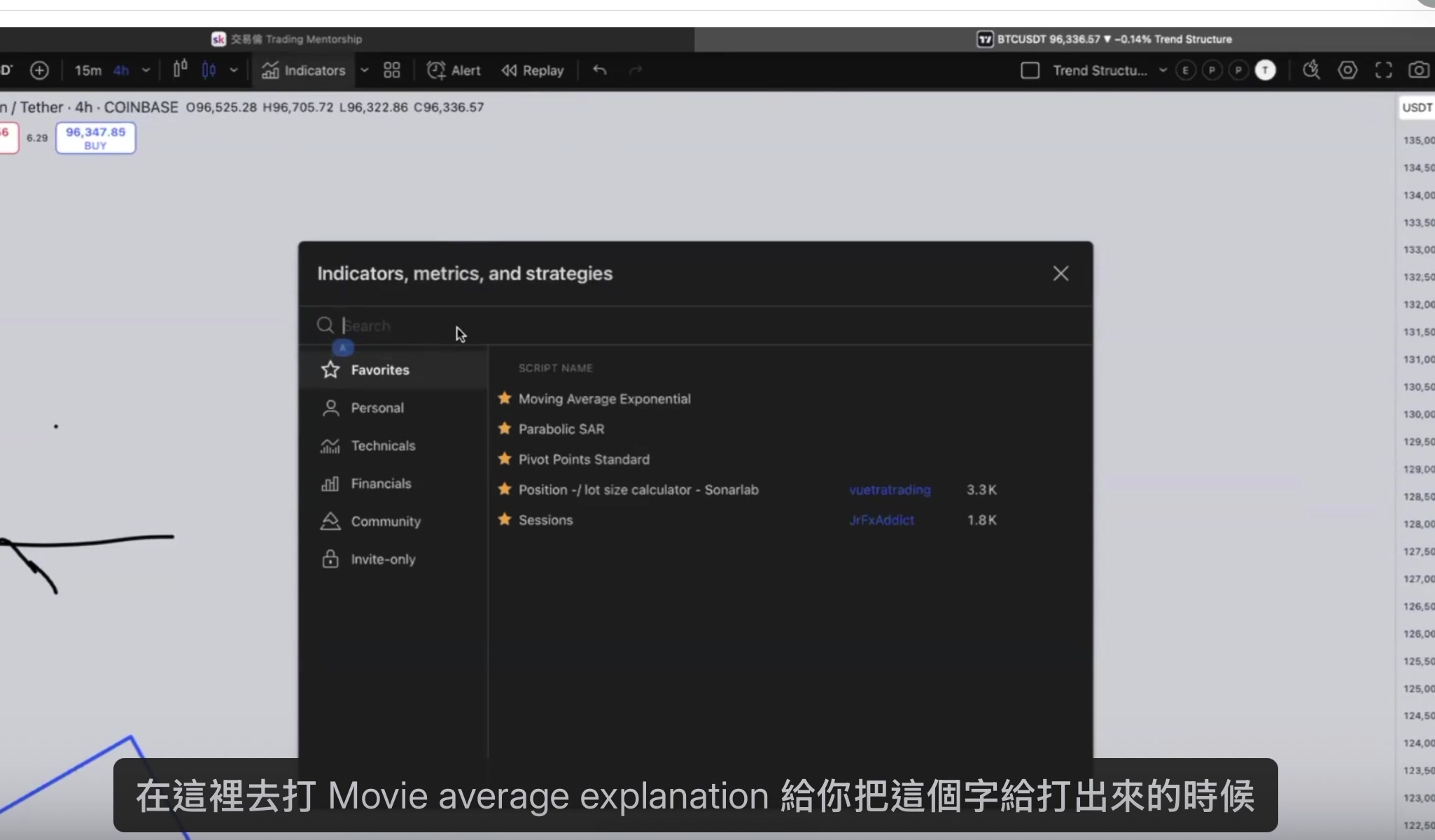Open chart settings via hexagon gear icon
The height and width of the screenshot is (840, 1435).
click(x=1347, y=70)
